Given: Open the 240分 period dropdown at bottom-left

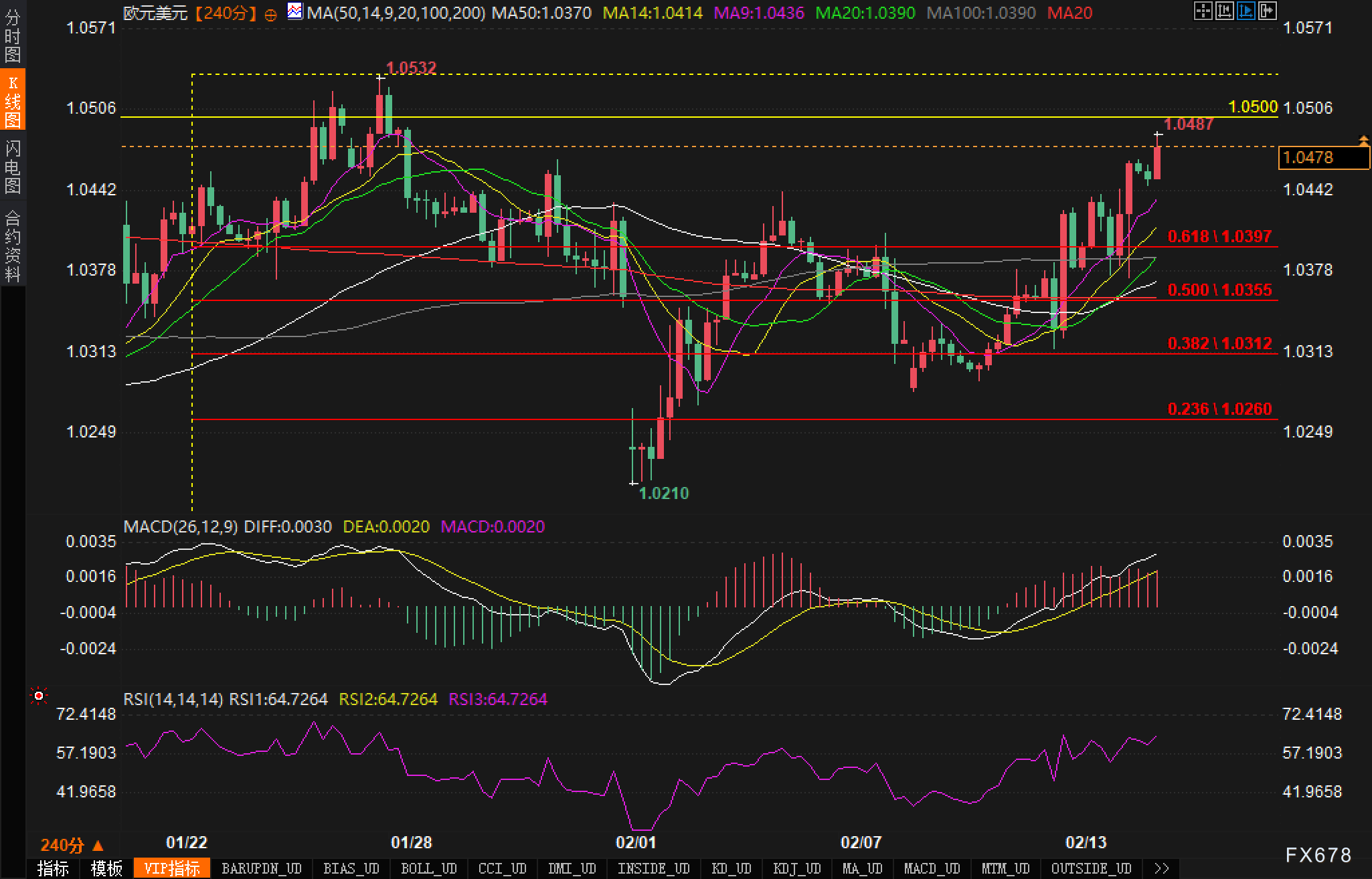Looking at the screenshot, I should point(72,845).
